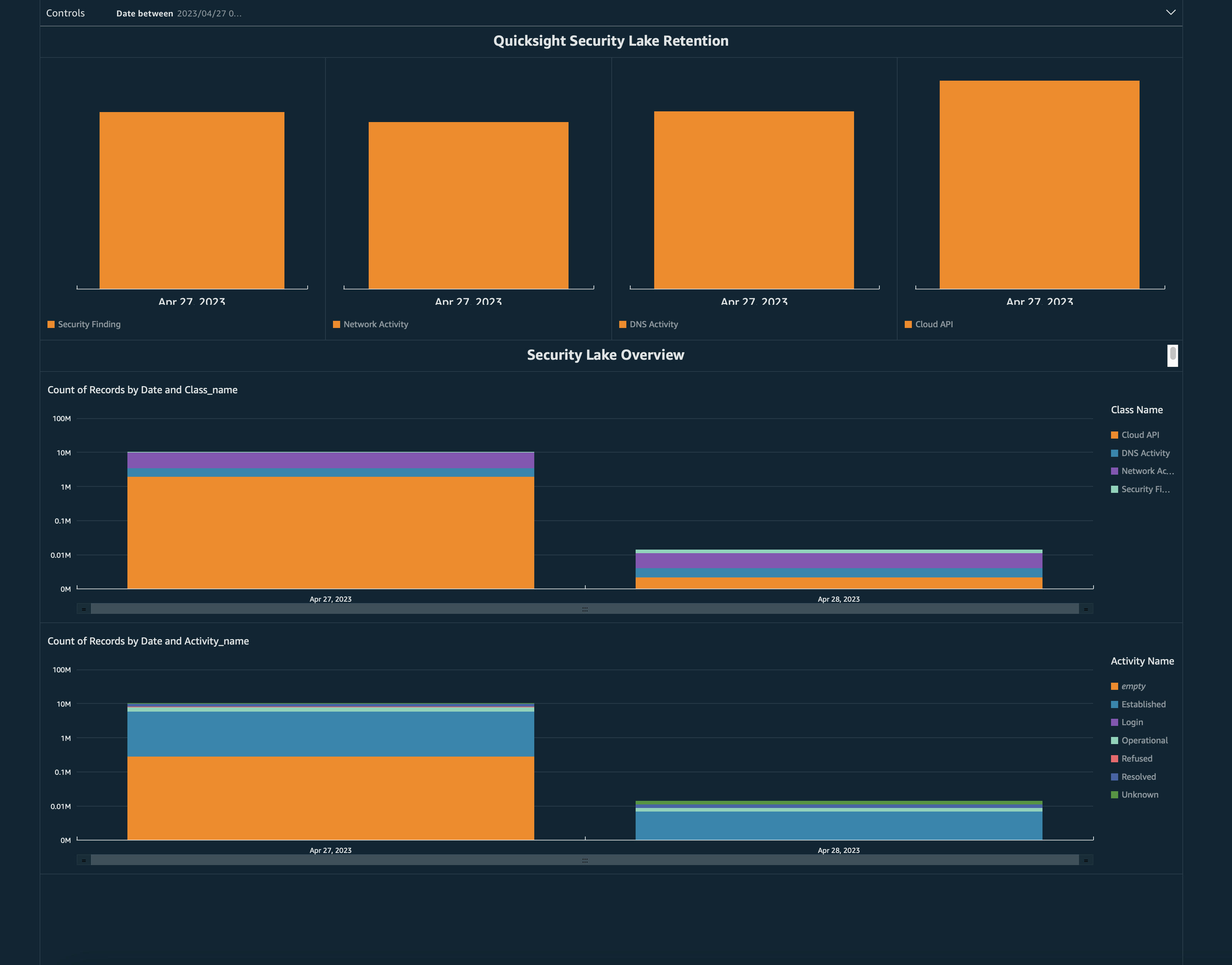Select purple Network Activity segment for Apr 27 in Class_name chart
Viewport: 1232px width, 965px height.
pos(330,460)
